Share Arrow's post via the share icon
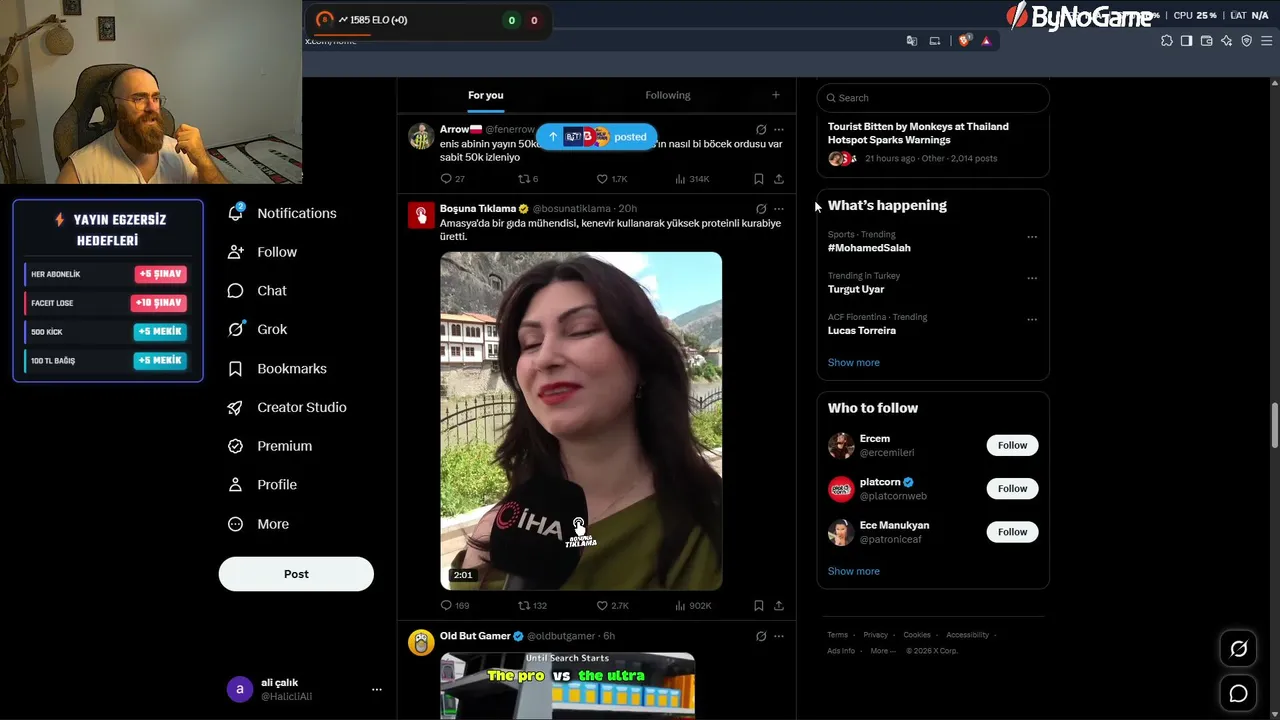 pos(779,179)
